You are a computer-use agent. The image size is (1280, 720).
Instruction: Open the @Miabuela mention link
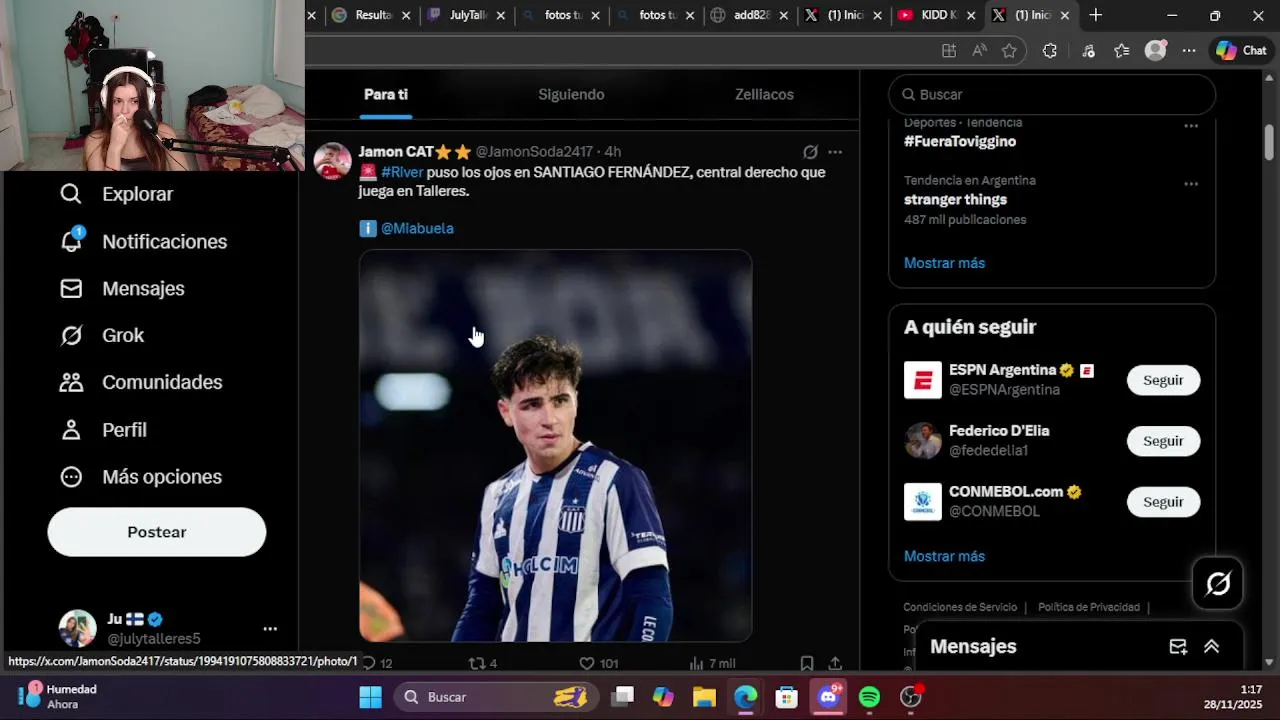click(x=417, y=228)
